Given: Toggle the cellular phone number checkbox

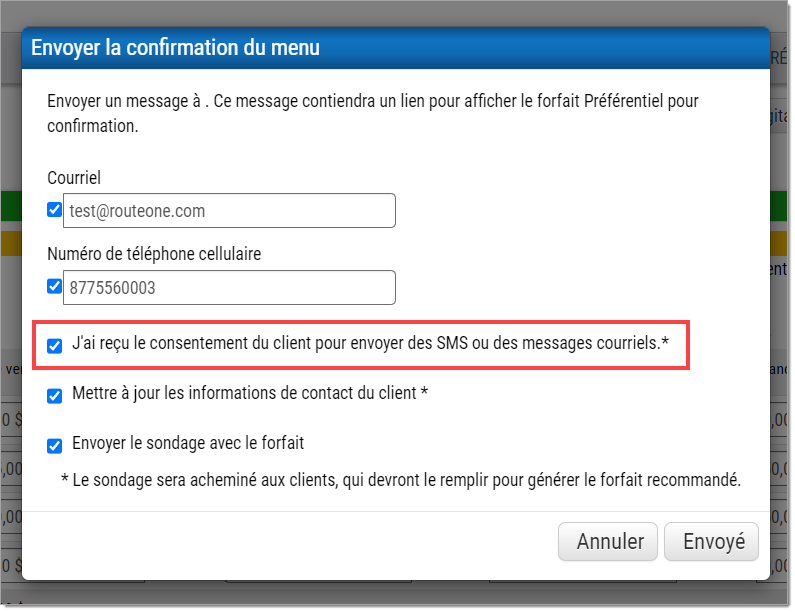Looking at the screenshot, I should (x=55, y=287).
